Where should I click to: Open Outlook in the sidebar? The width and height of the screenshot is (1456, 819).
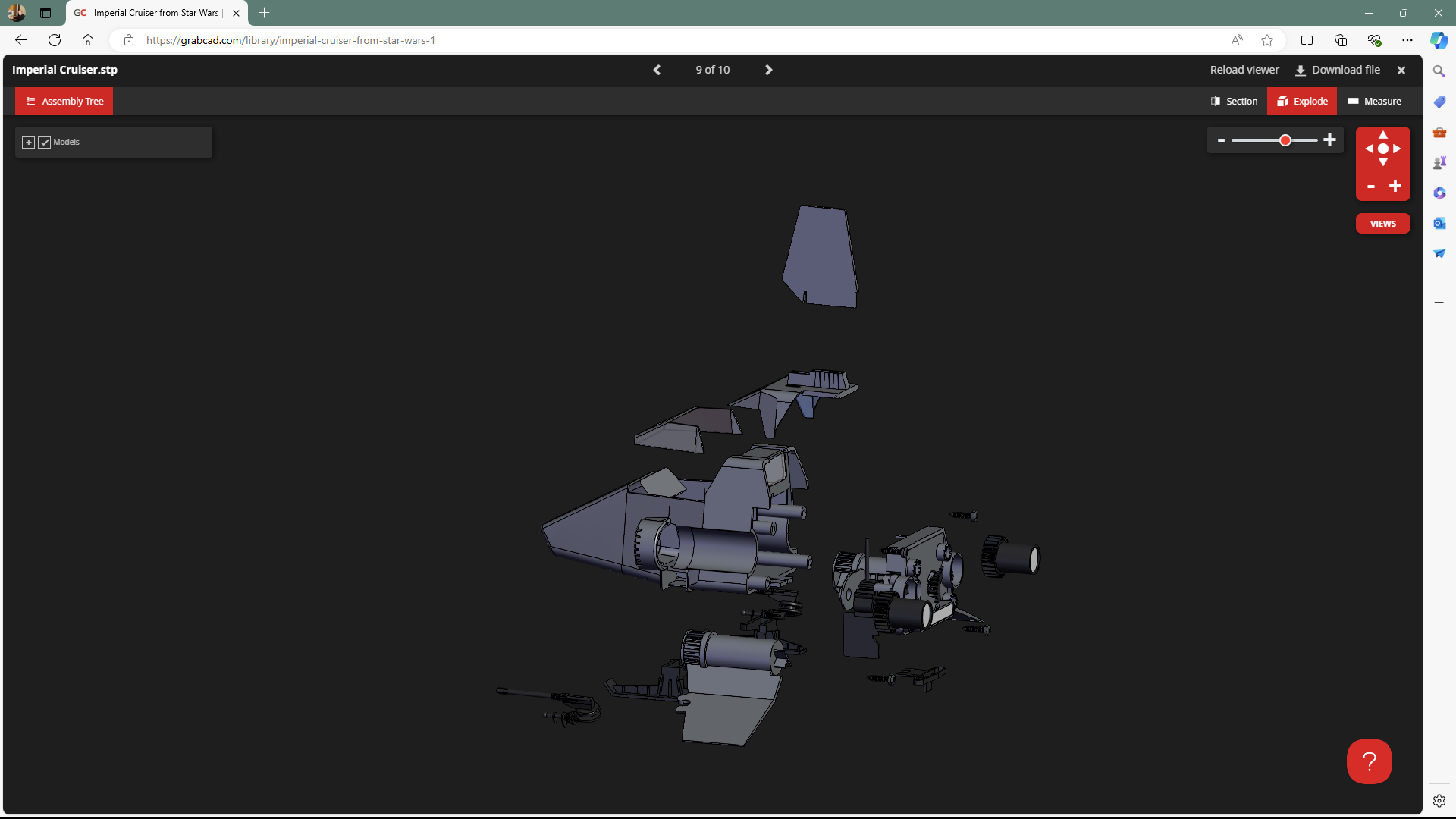(x=1439, y=223)
